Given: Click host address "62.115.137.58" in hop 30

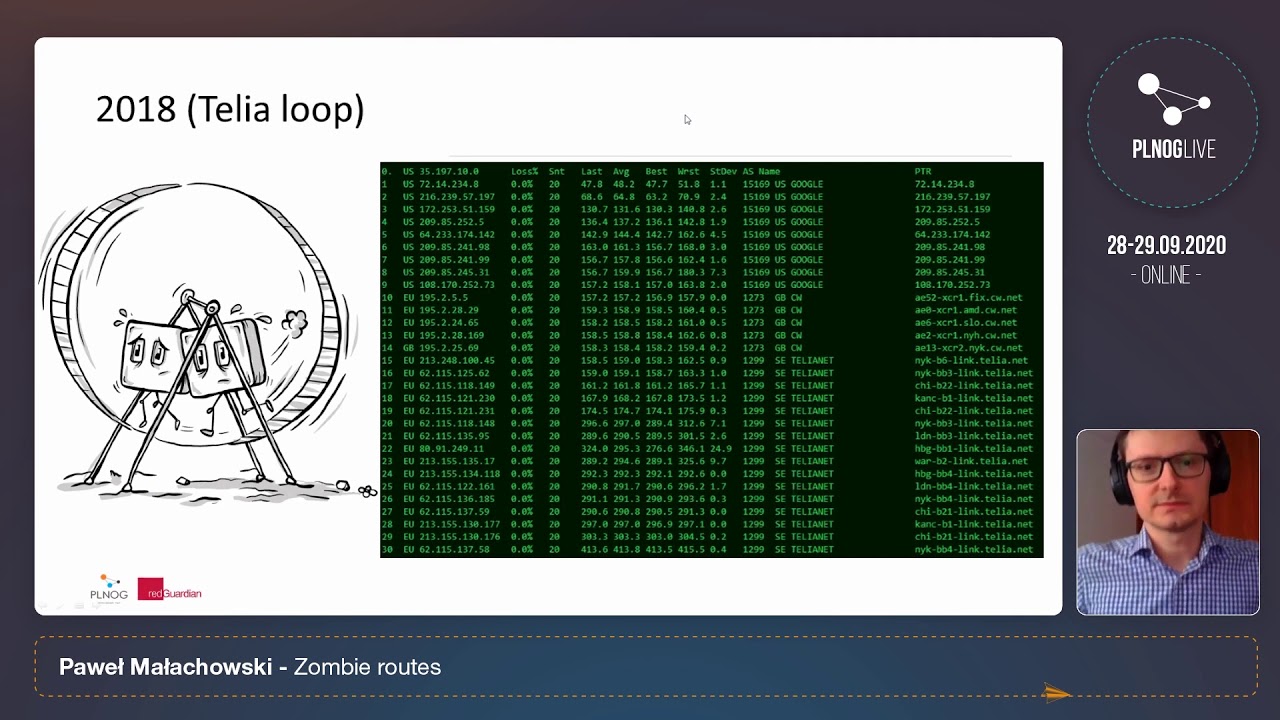Looking at the screenshot, I should [x=454, y=549].
